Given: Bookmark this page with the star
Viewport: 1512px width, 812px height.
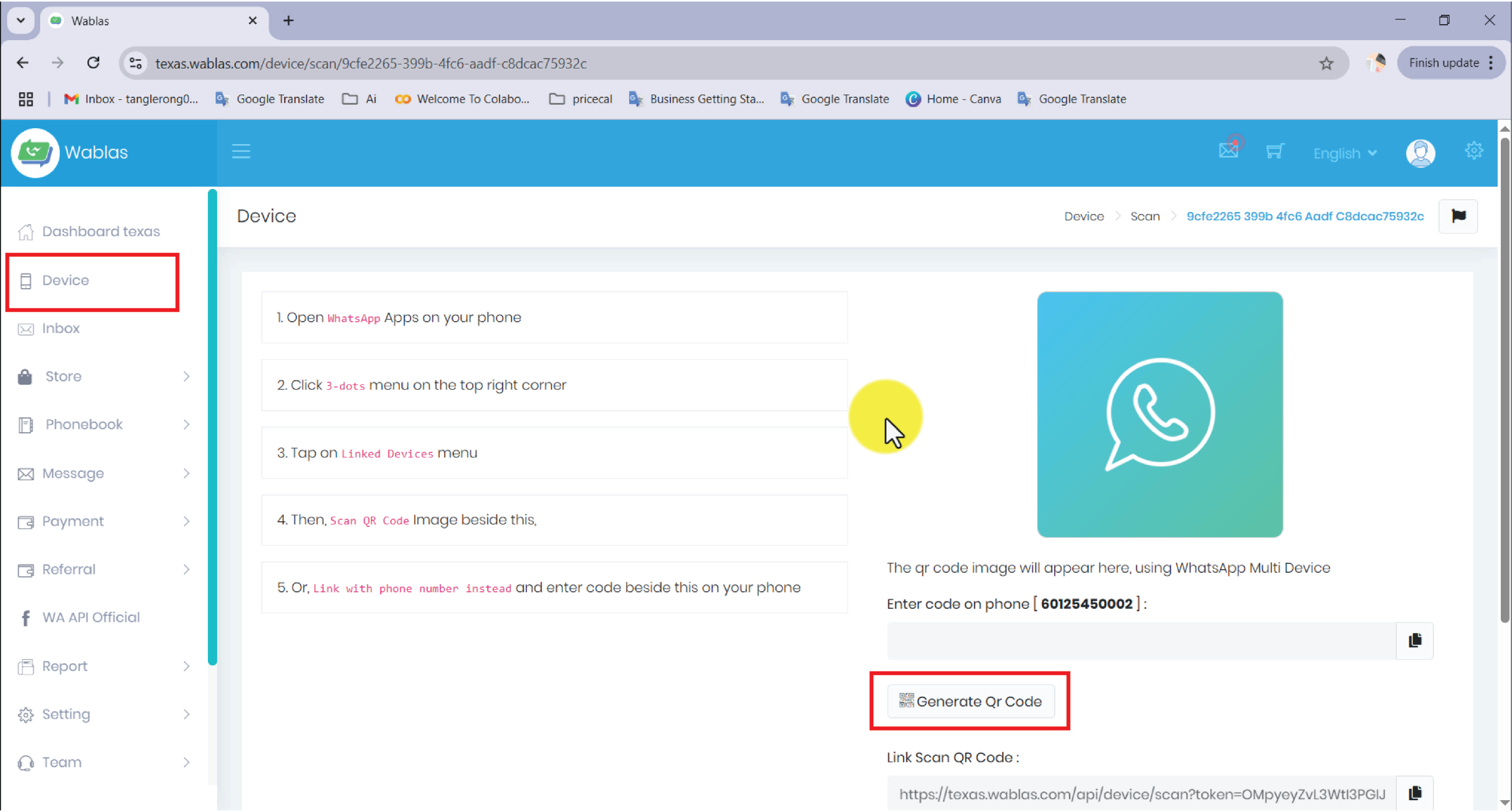Looking at the screenshot, I should tap(1326, 63).
